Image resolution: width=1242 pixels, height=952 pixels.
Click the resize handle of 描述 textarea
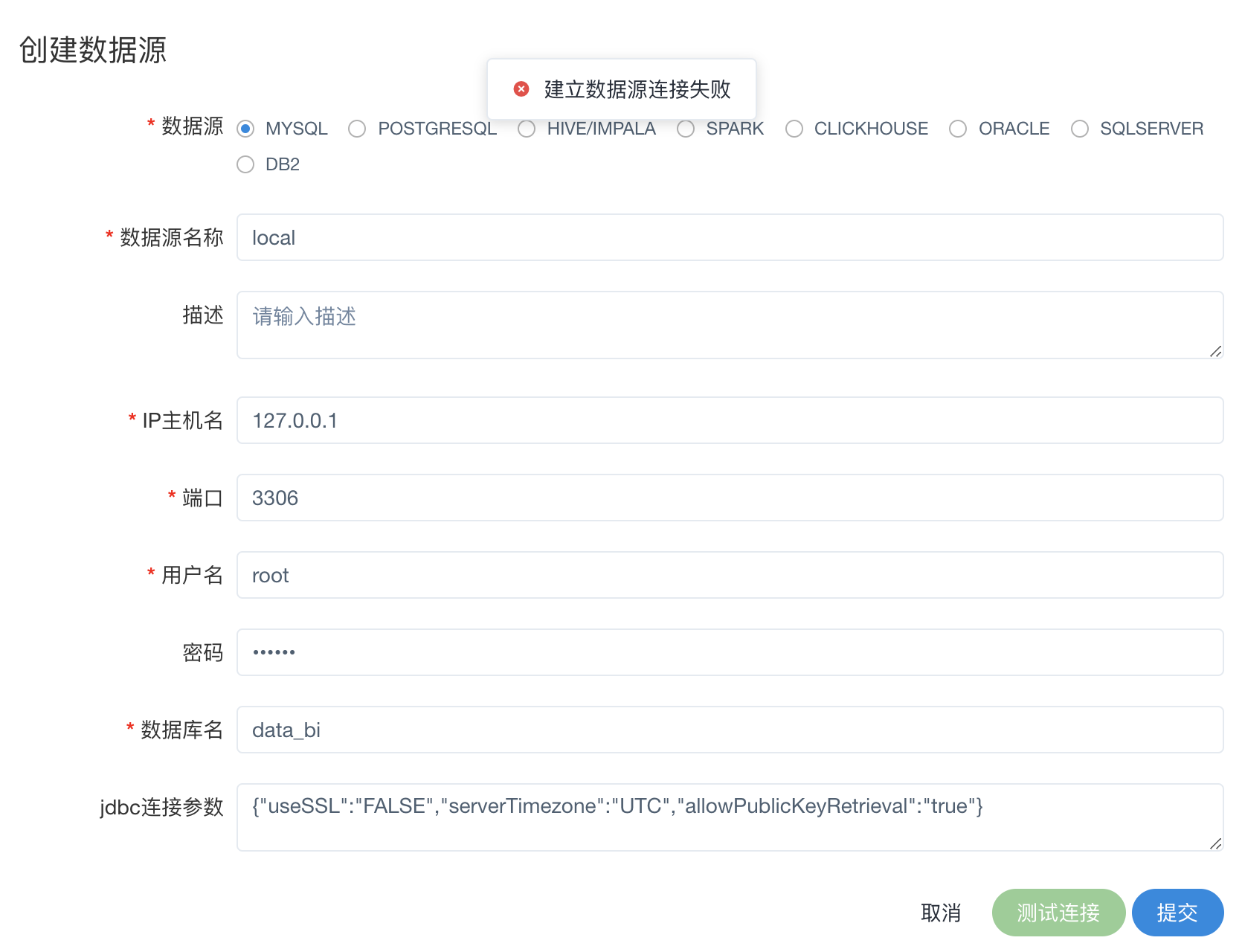click(1216, 351)
